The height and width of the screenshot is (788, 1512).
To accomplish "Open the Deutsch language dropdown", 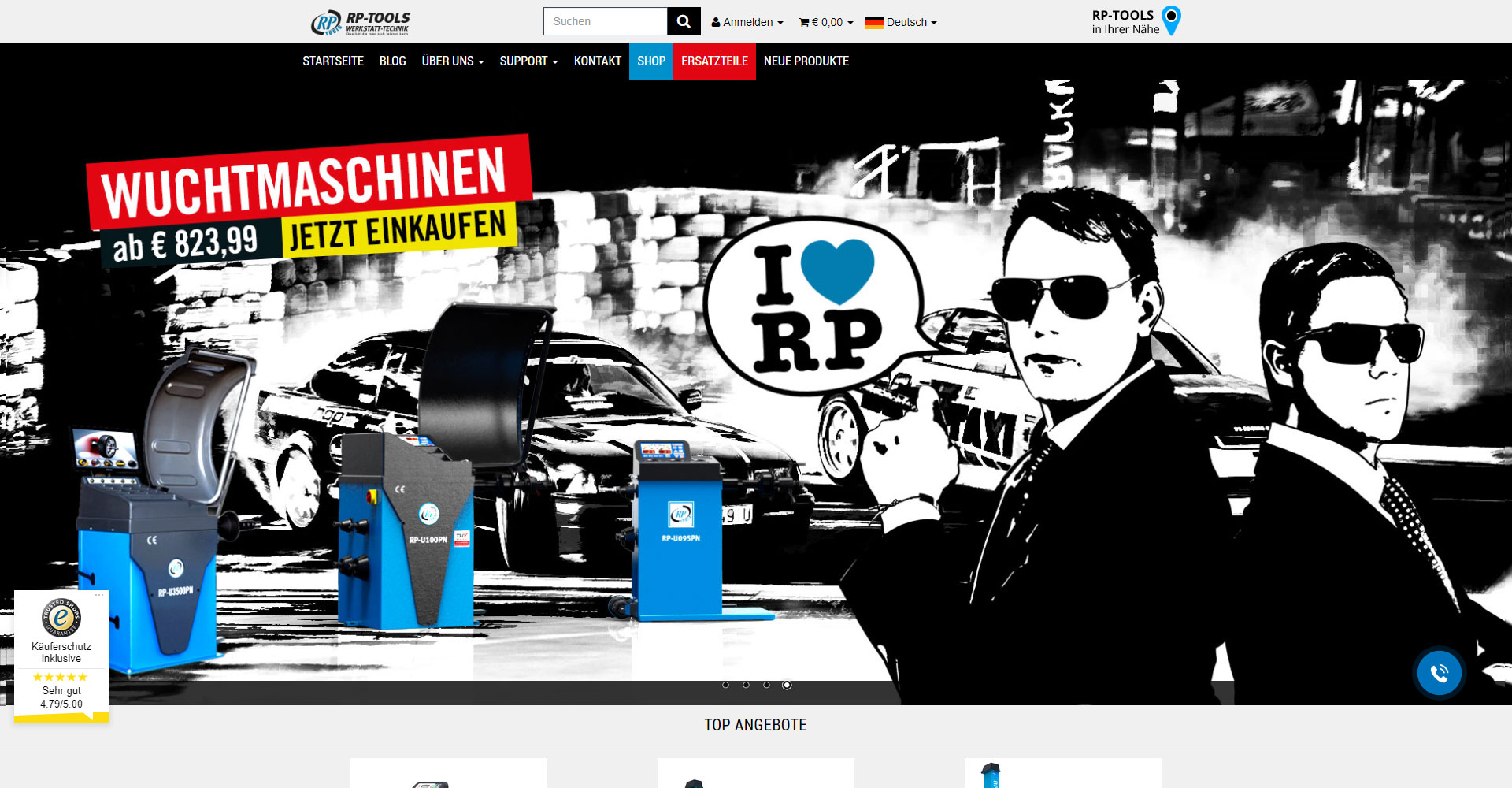I will pos(901,22).
